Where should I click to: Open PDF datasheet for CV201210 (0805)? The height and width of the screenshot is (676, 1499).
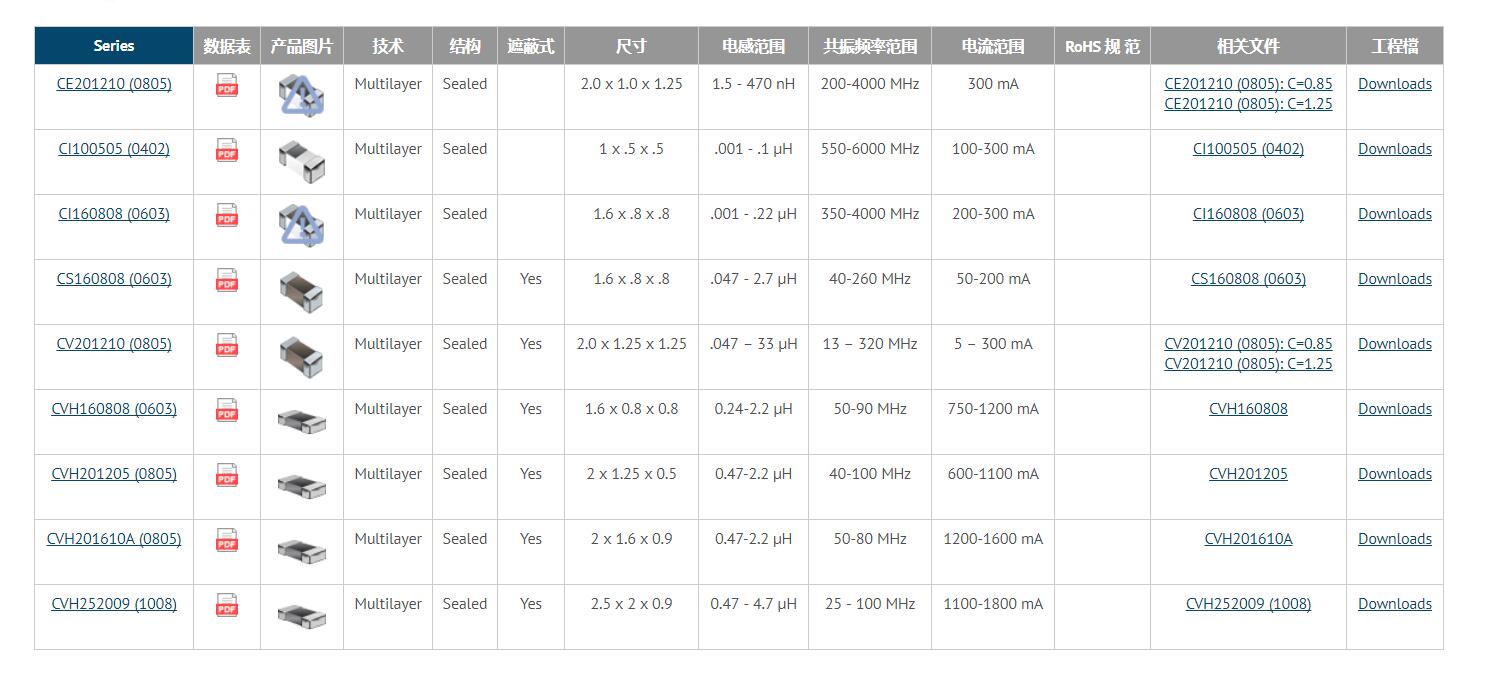(x=227, y=346)
